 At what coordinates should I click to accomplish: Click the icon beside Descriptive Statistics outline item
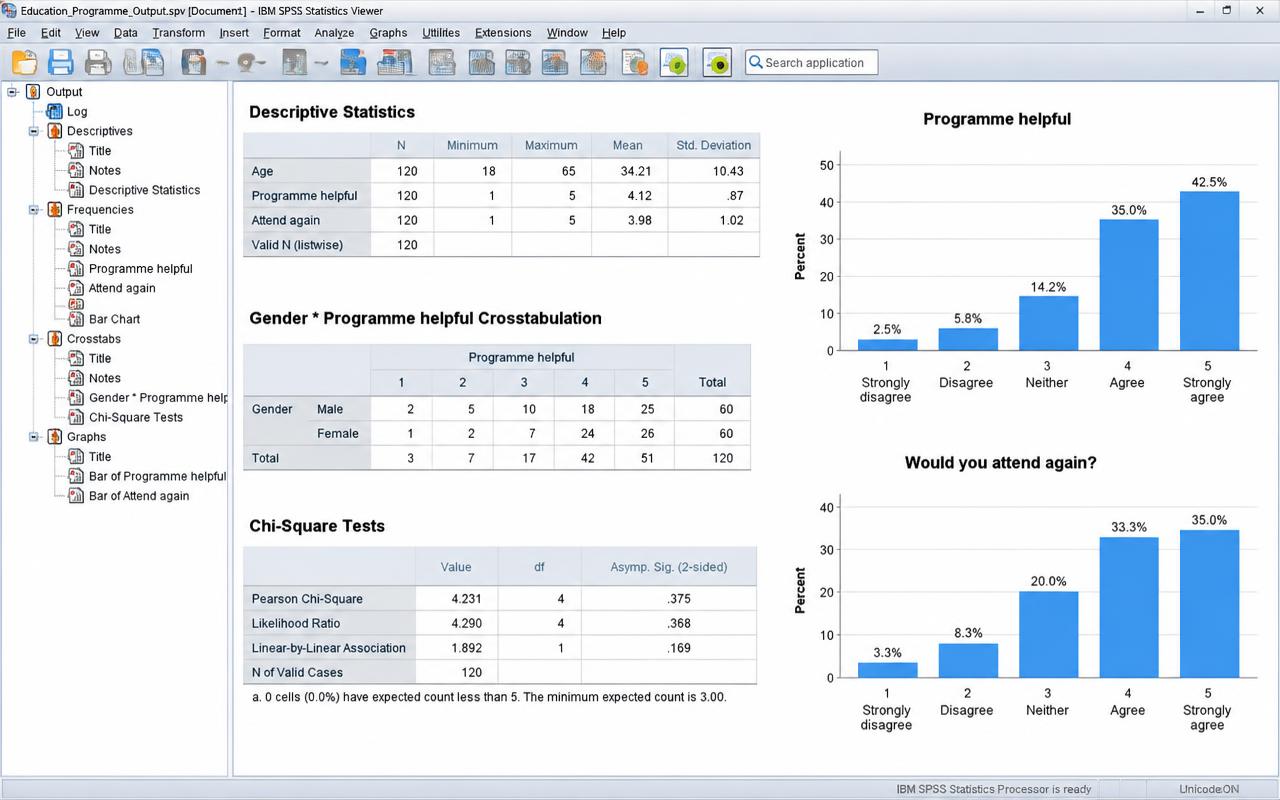76,190
